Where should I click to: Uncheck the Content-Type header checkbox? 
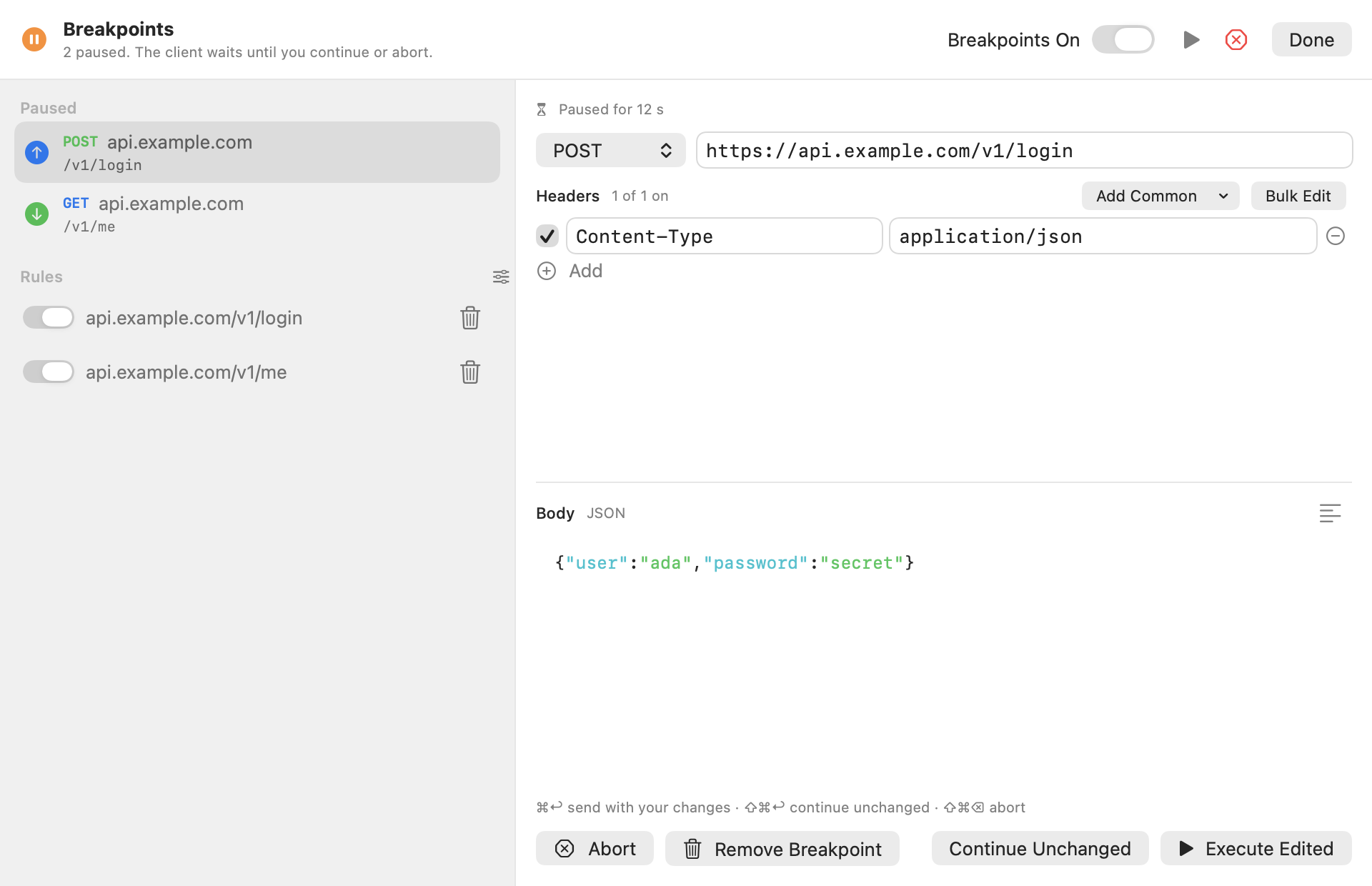coord(547,236)
